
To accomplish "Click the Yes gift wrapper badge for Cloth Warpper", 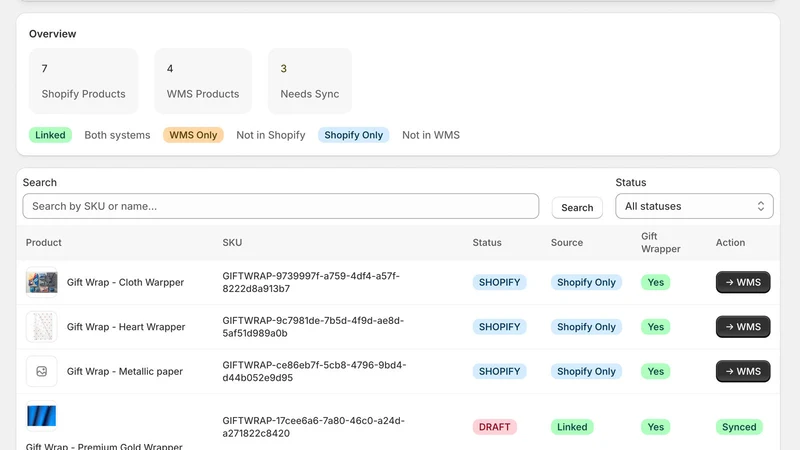I will 656,282.
